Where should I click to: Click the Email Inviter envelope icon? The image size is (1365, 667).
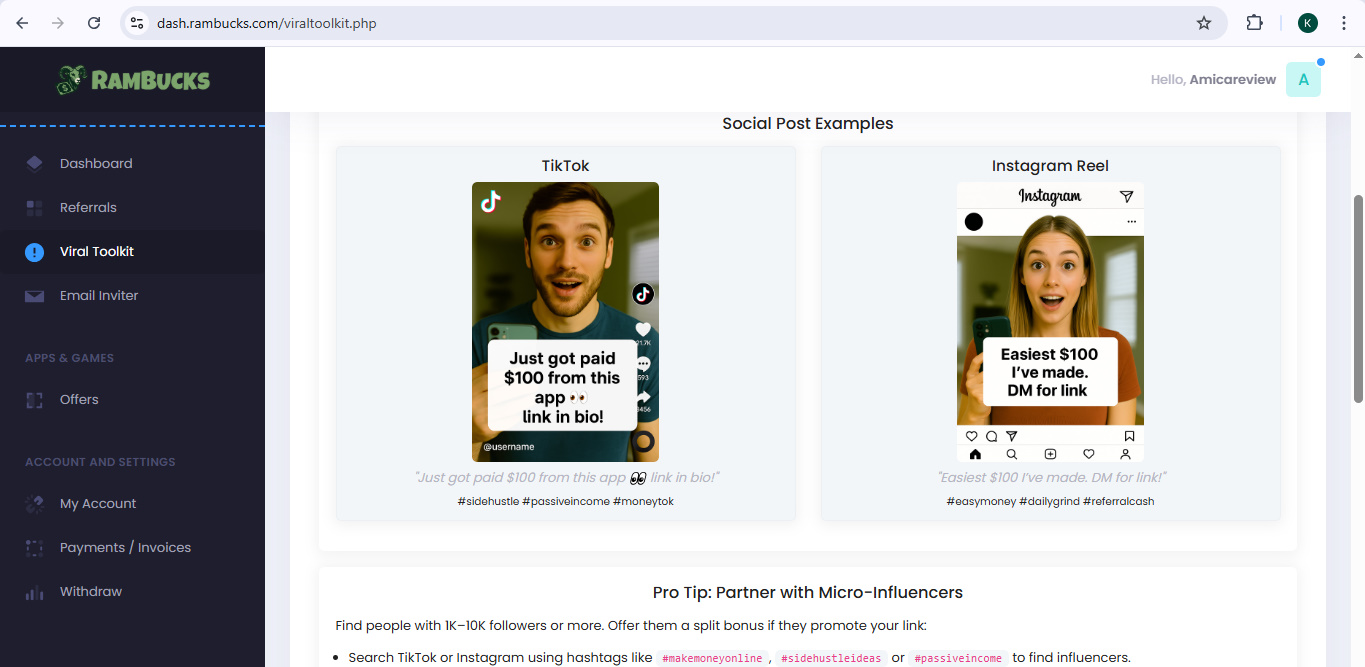[35, 296]
